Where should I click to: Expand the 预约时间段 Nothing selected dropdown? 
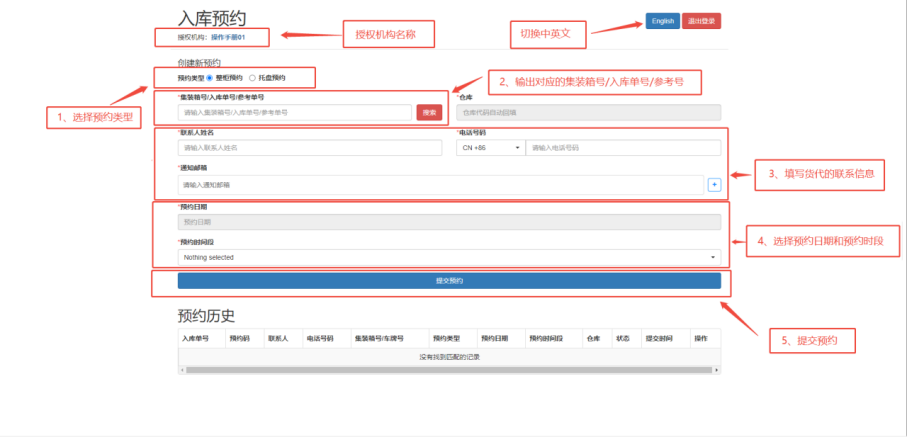(449, 257)
